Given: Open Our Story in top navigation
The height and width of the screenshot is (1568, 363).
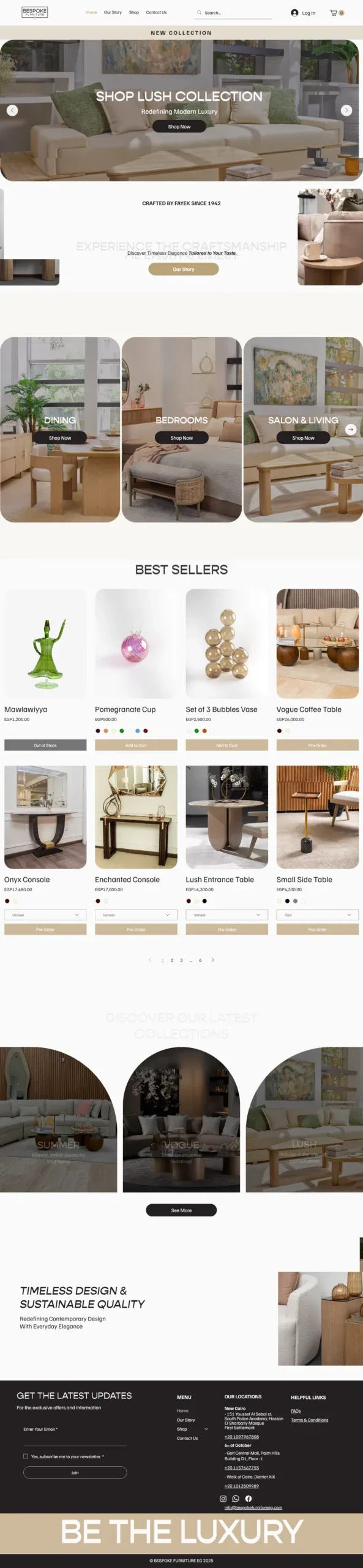Looking at the screenshot, I should coord(113,12).
